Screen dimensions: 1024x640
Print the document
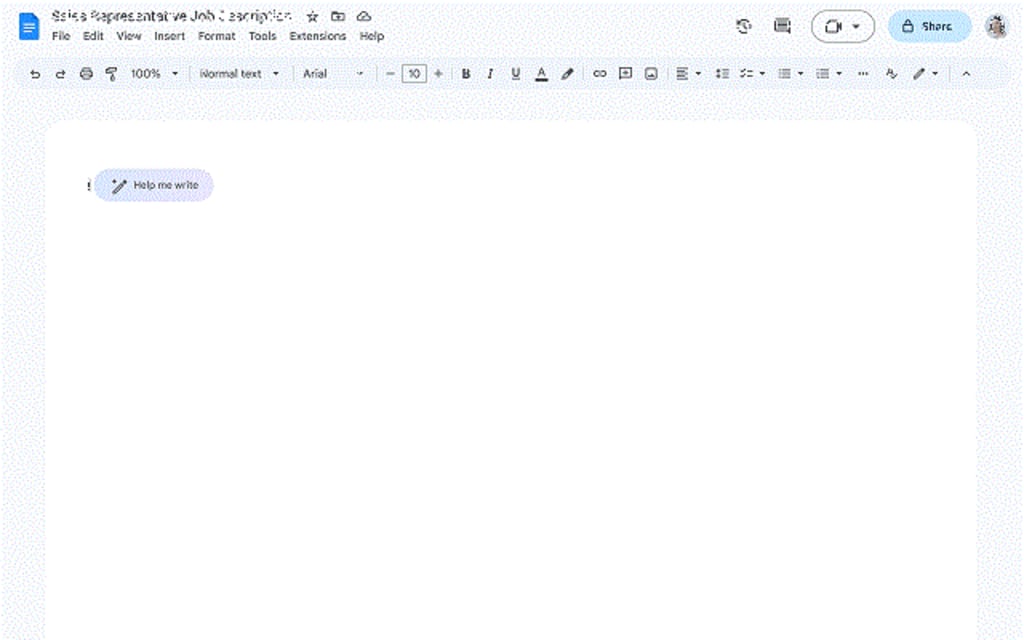tap(86, 74)
